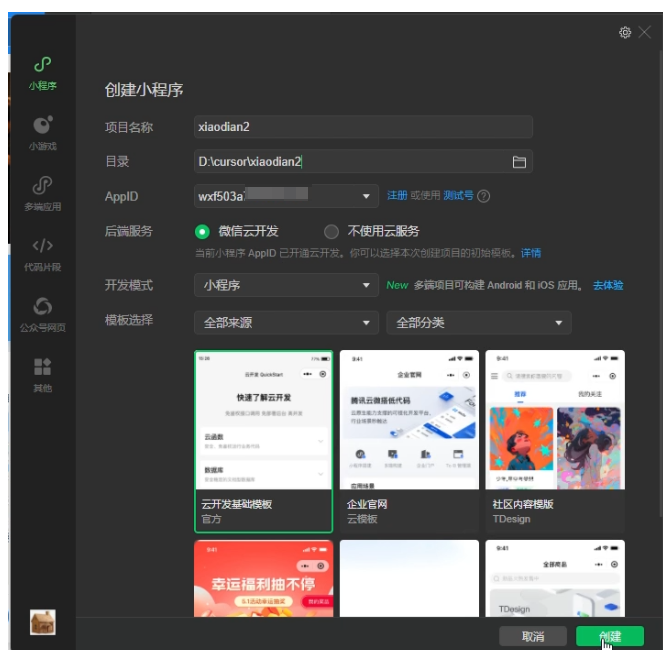Select the 云开发基础模板 template
The width and height of the screenshot is (667, 656).
pos(264,441)
